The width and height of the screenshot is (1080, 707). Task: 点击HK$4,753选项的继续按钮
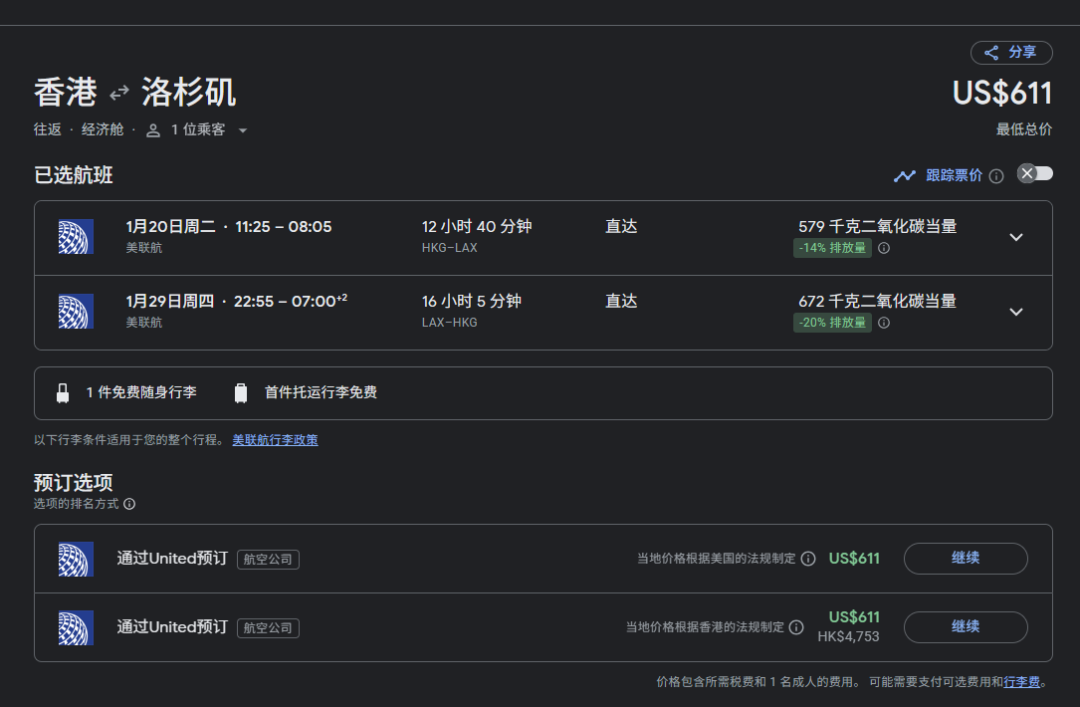click(x=965, y=627)
